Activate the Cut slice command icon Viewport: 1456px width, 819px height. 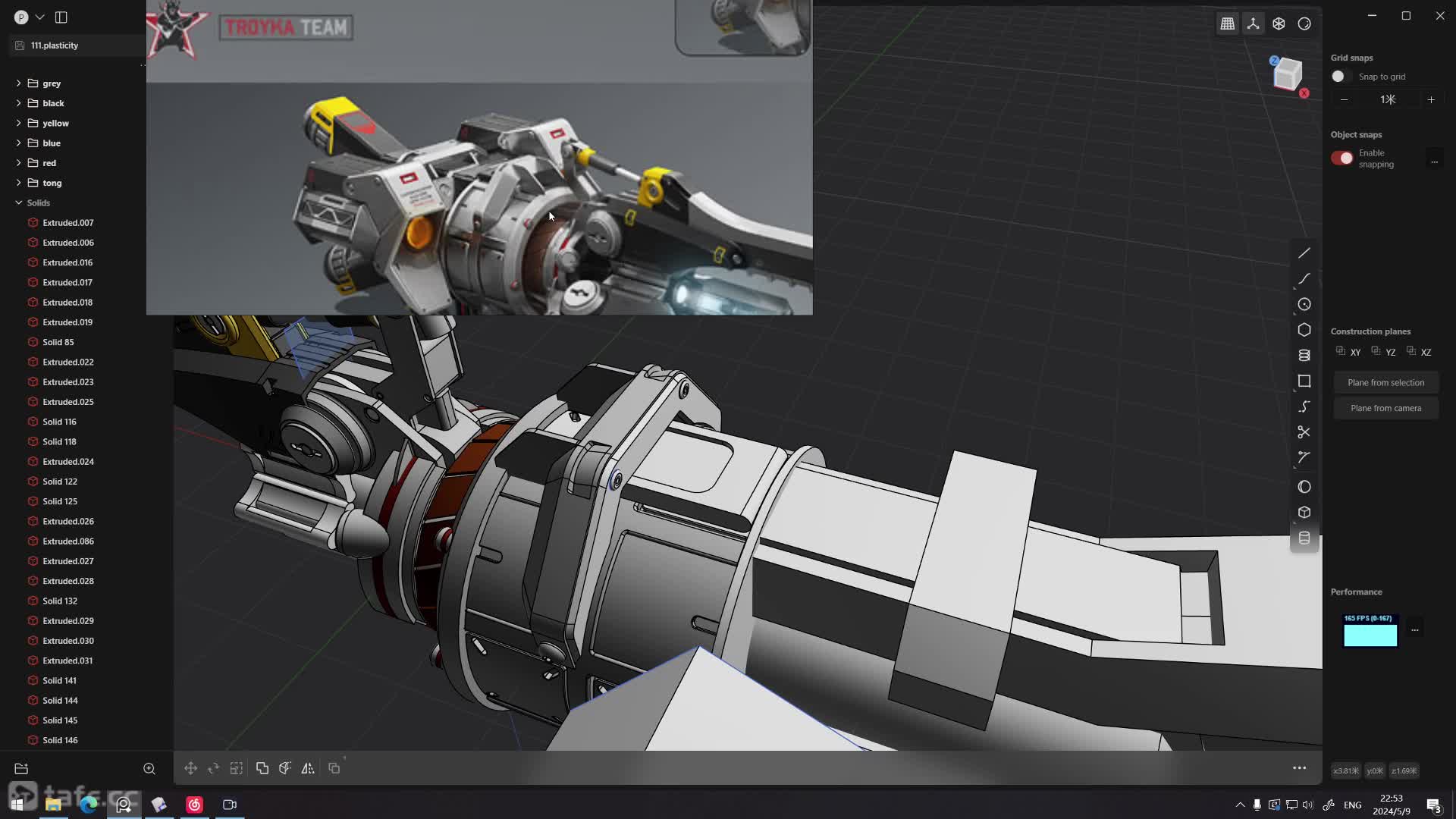click(x=285, y=768)
